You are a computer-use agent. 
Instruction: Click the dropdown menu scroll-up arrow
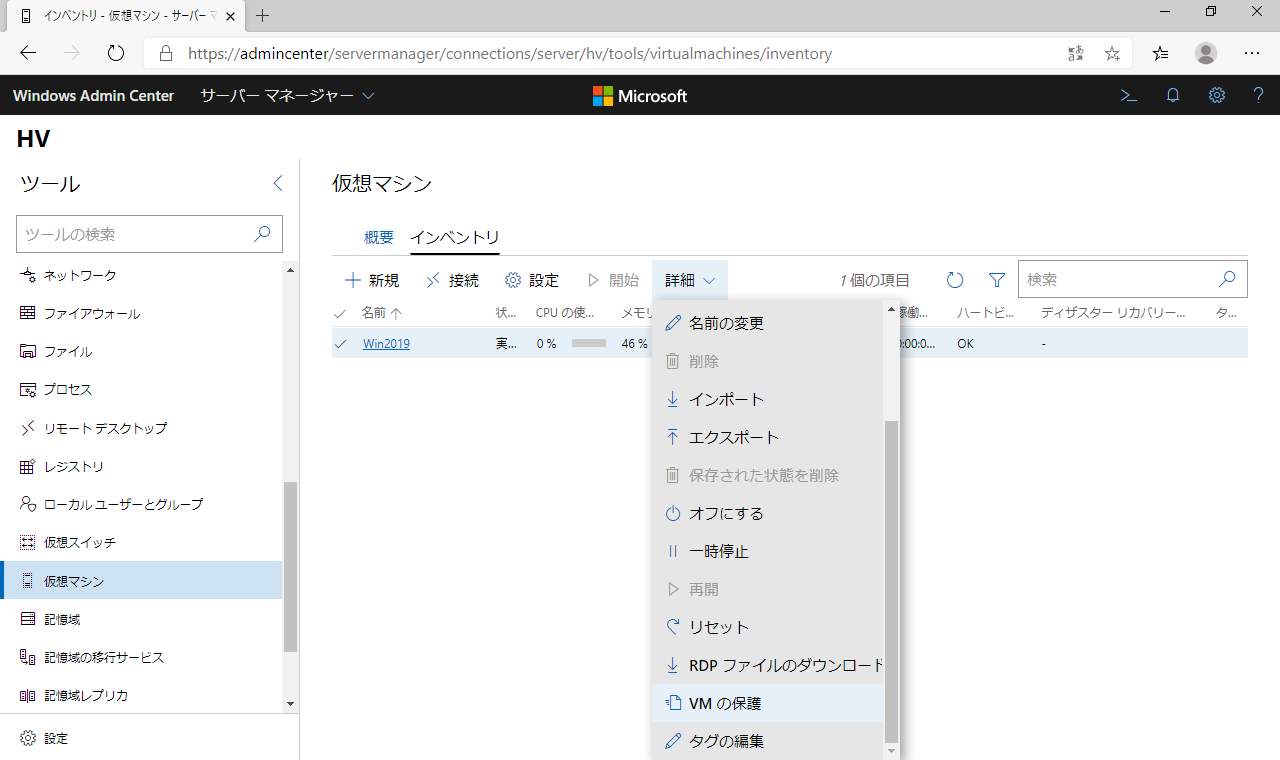pyautogui.click(x=892, y=310)
